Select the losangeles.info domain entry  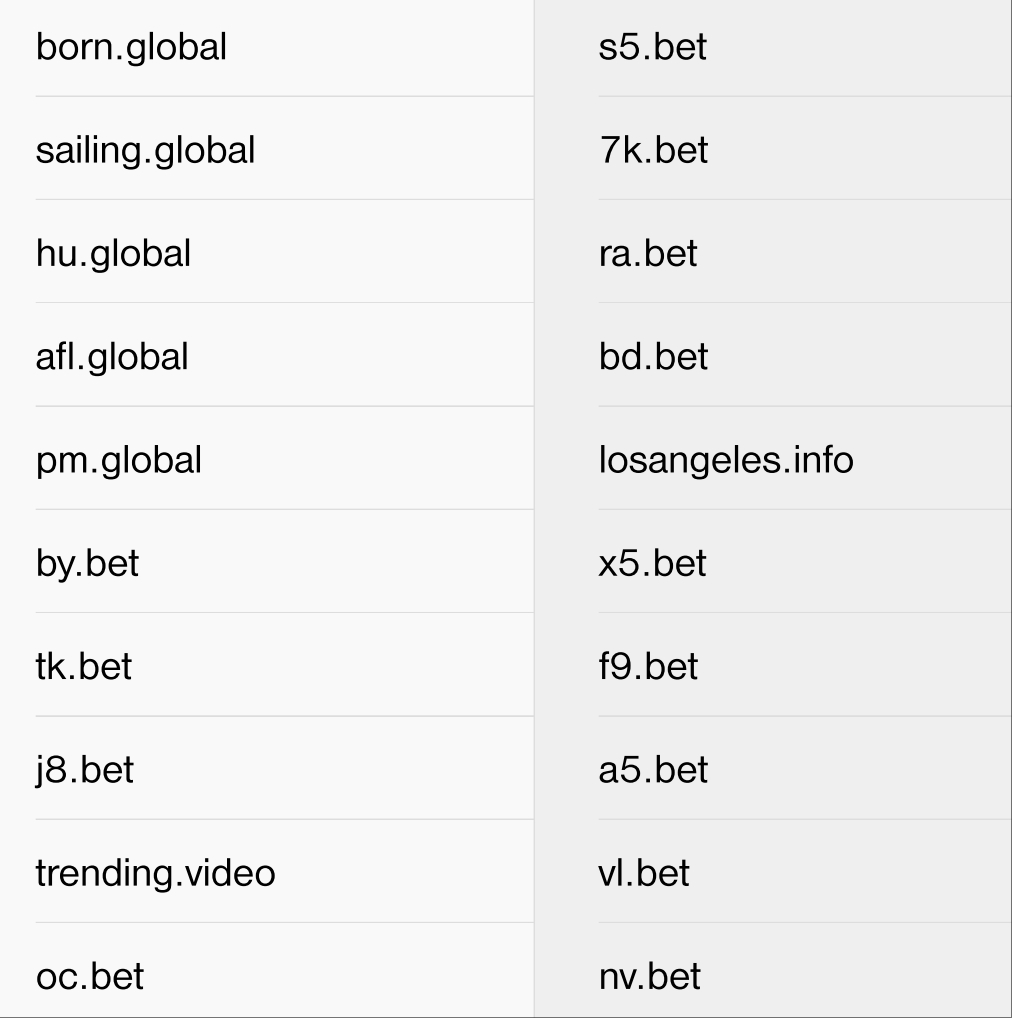click(726, 460)
